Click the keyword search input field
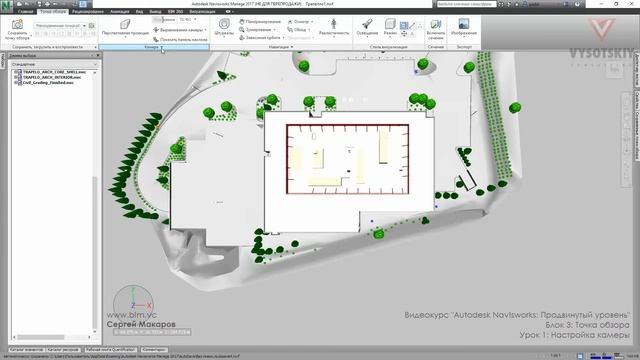640x360 pixels. (x=466, y=4)
